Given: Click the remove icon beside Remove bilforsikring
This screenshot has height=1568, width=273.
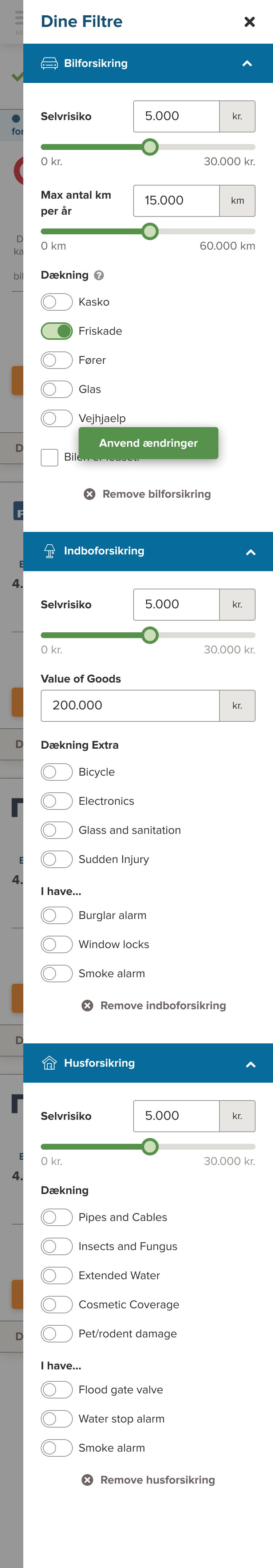Looking at the screenshot, I should [90, 494].
